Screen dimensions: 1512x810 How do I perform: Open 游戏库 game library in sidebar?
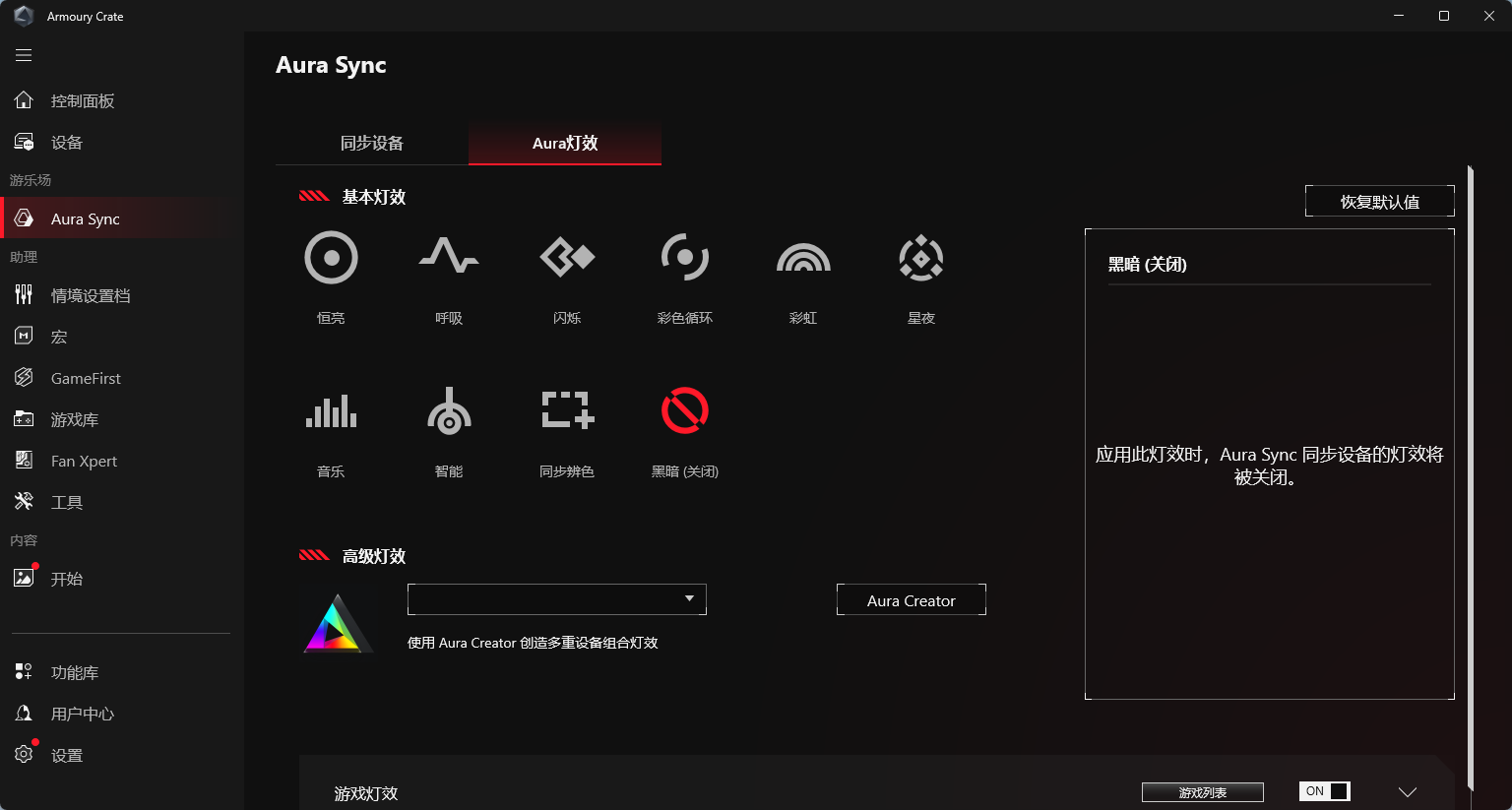(122, 419)
